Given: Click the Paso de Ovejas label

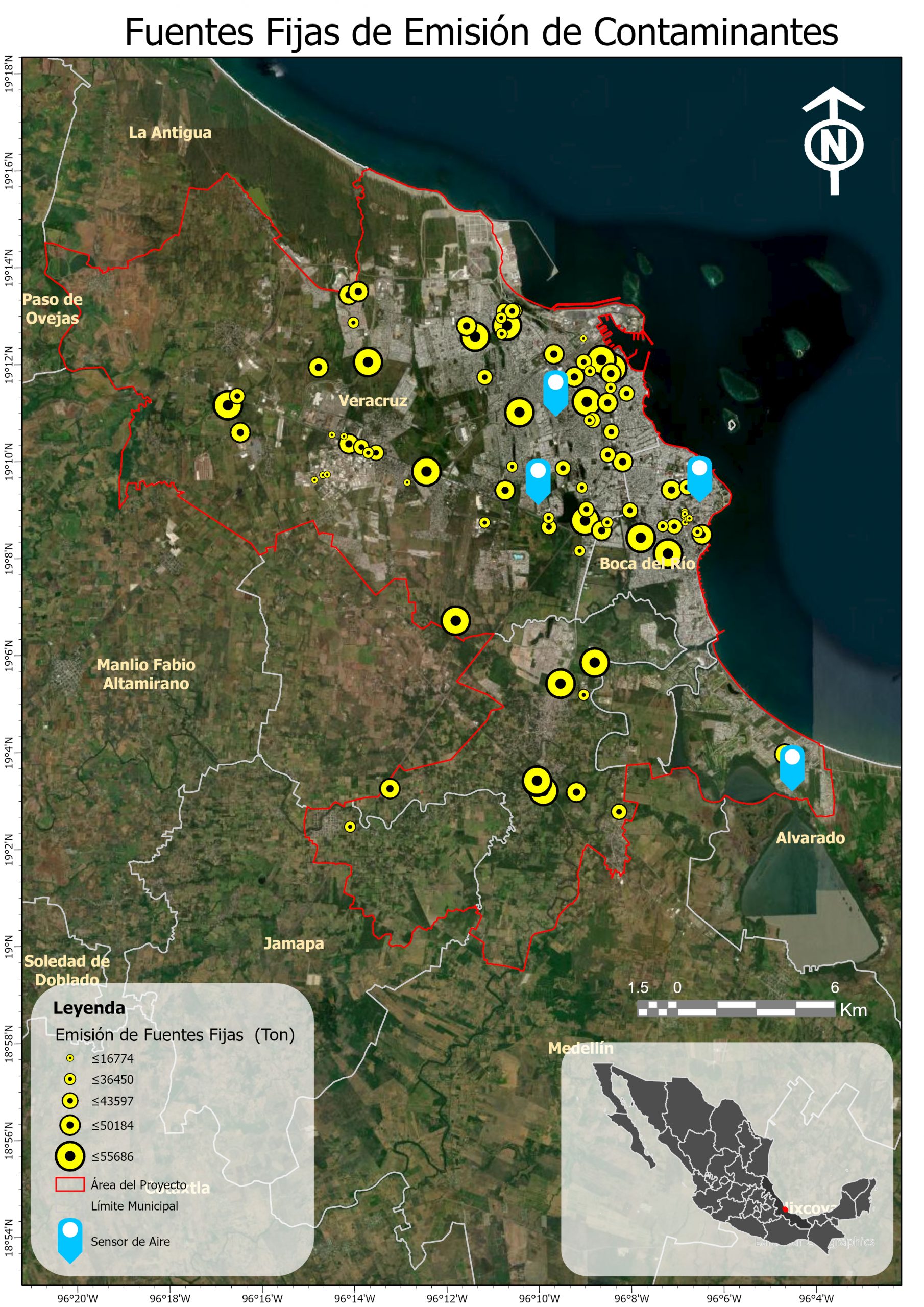Looking at the screenshot, I should pos(53,308).
